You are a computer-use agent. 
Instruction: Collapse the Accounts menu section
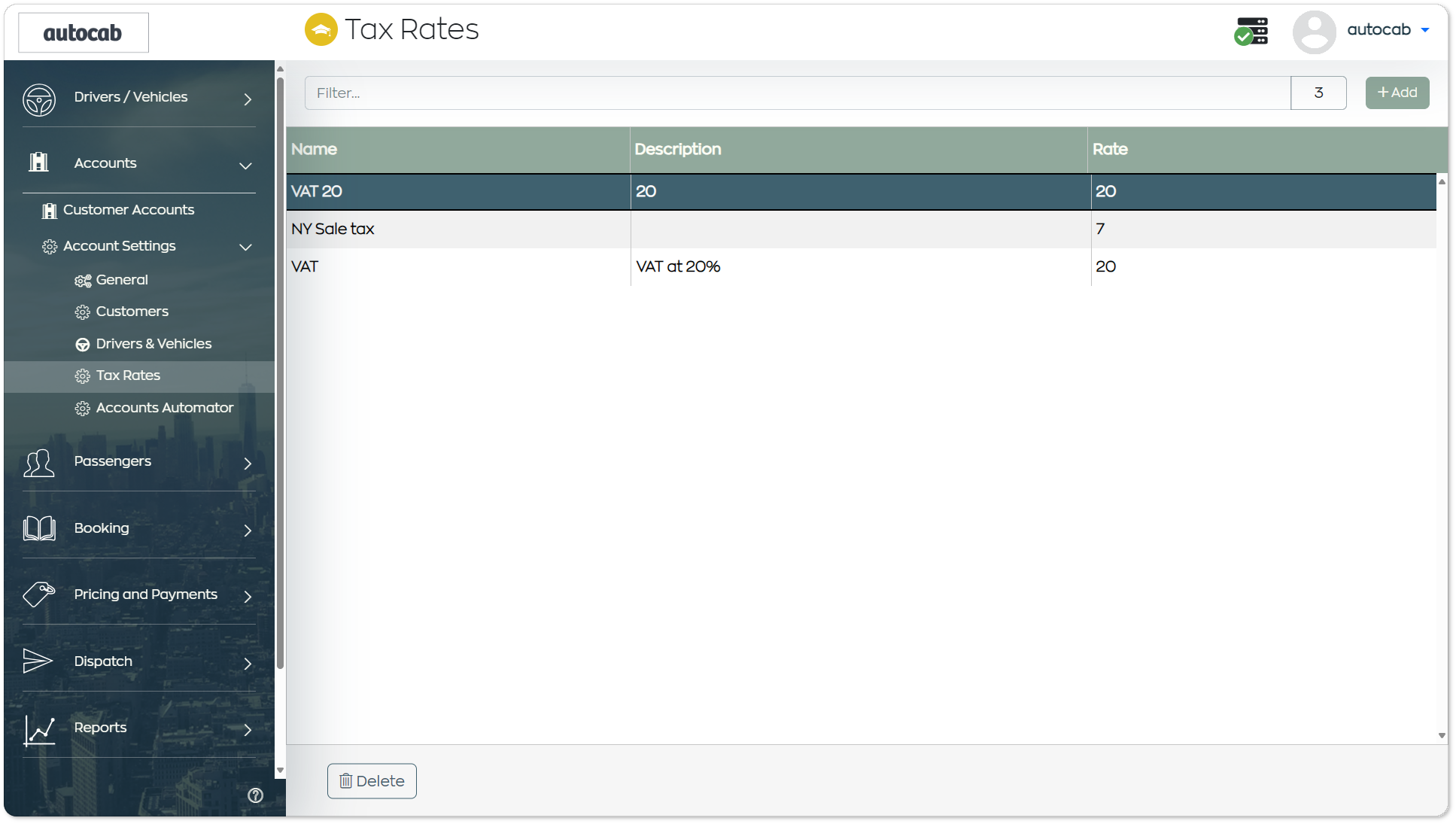click(x=245, y=166)
